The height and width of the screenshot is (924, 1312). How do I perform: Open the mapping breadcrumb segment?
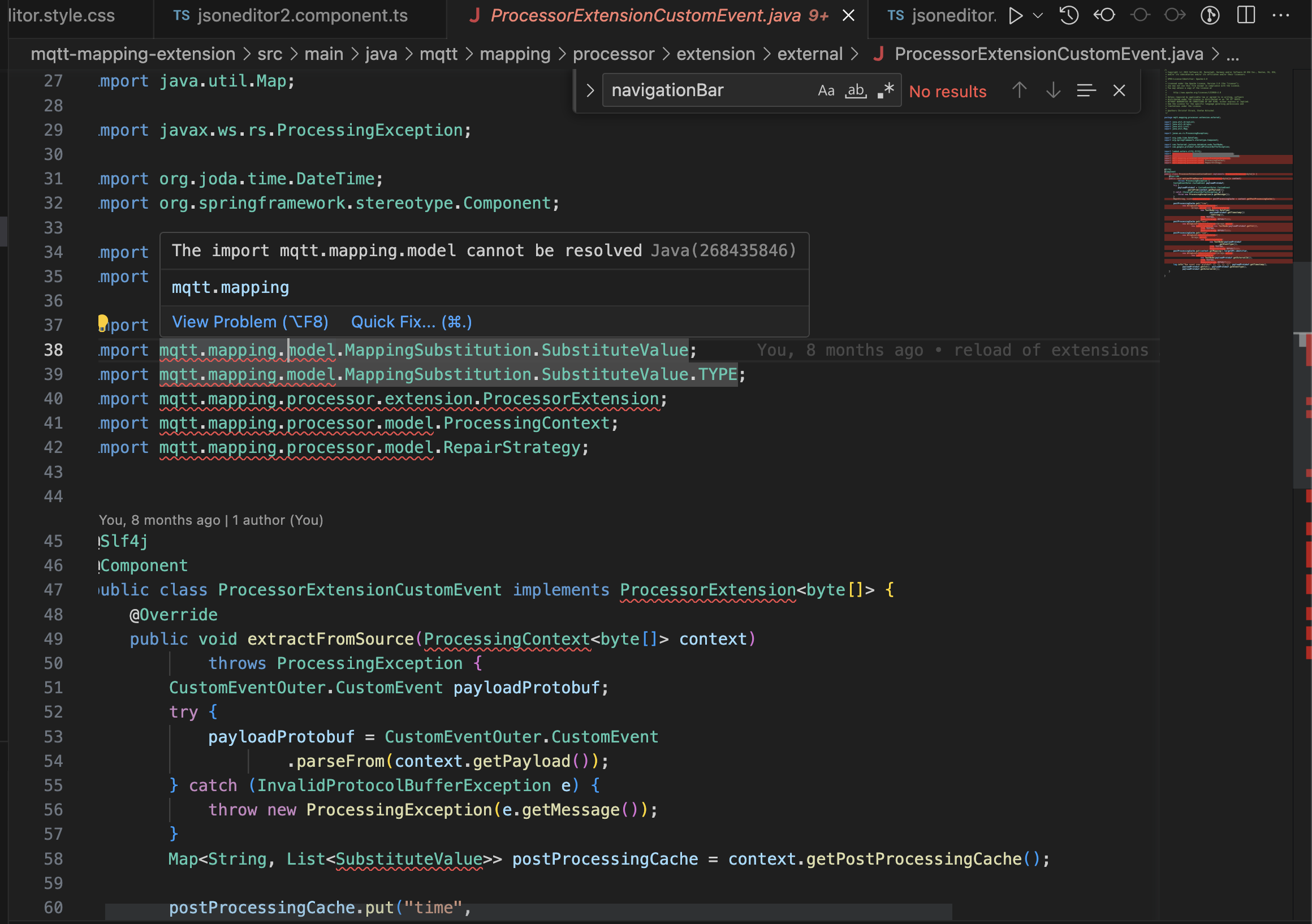coord(515,54)
